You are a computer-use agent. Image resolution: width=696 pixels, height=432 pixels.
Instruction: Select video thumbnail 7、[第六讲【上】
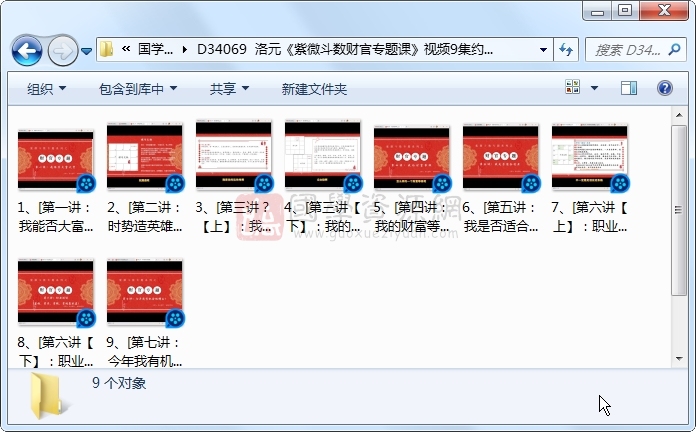pyautogui.click(x=589, y=157)
